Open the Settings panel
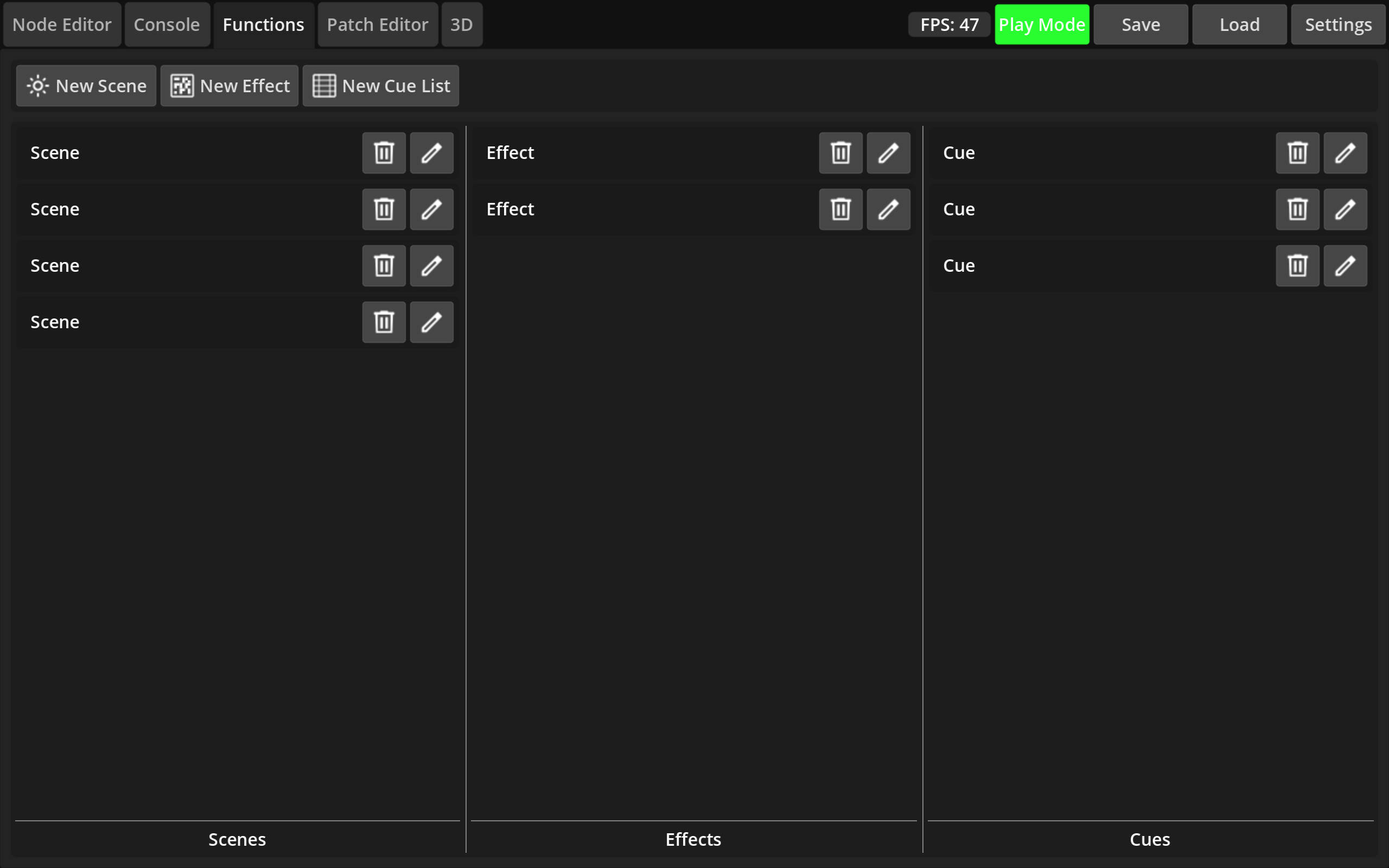Viewport: 1389px width, 868px height. [1339, 25]
